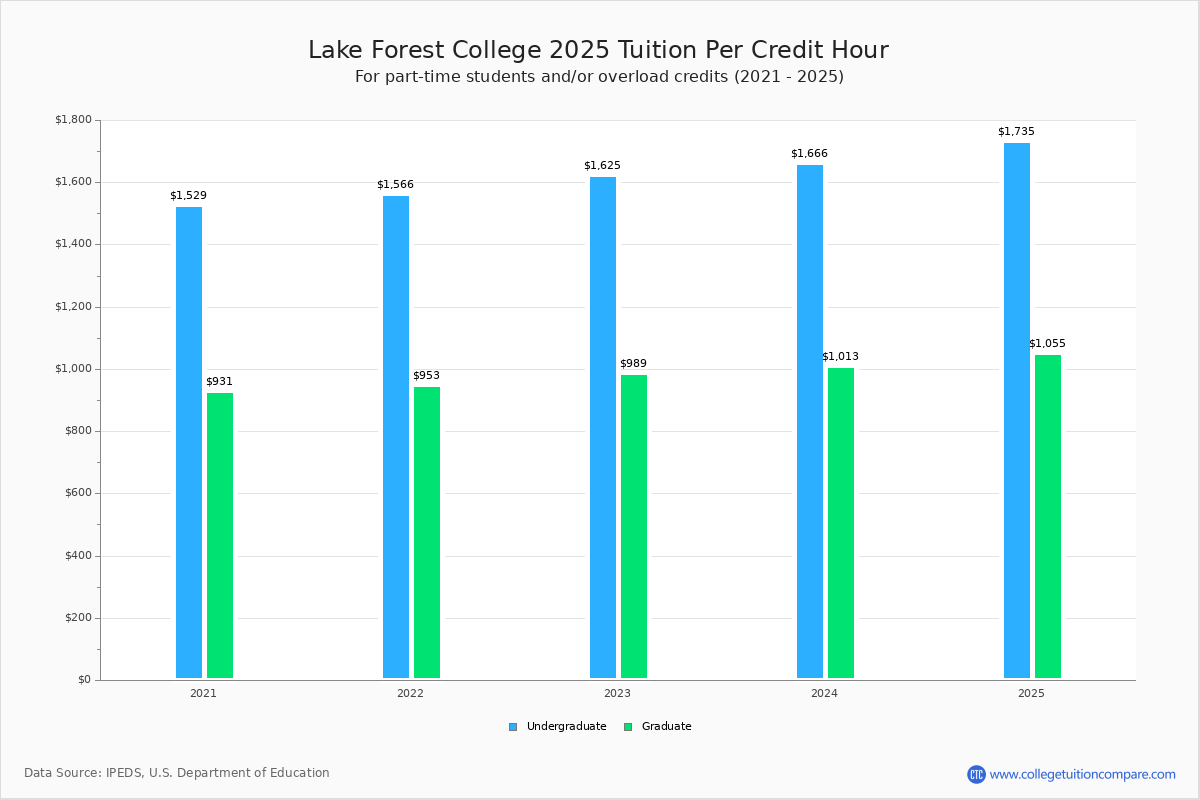The image size is (1200, 800).
Task: Click the 2023 graduate bar ($989)
Action: tap(634, 526)
